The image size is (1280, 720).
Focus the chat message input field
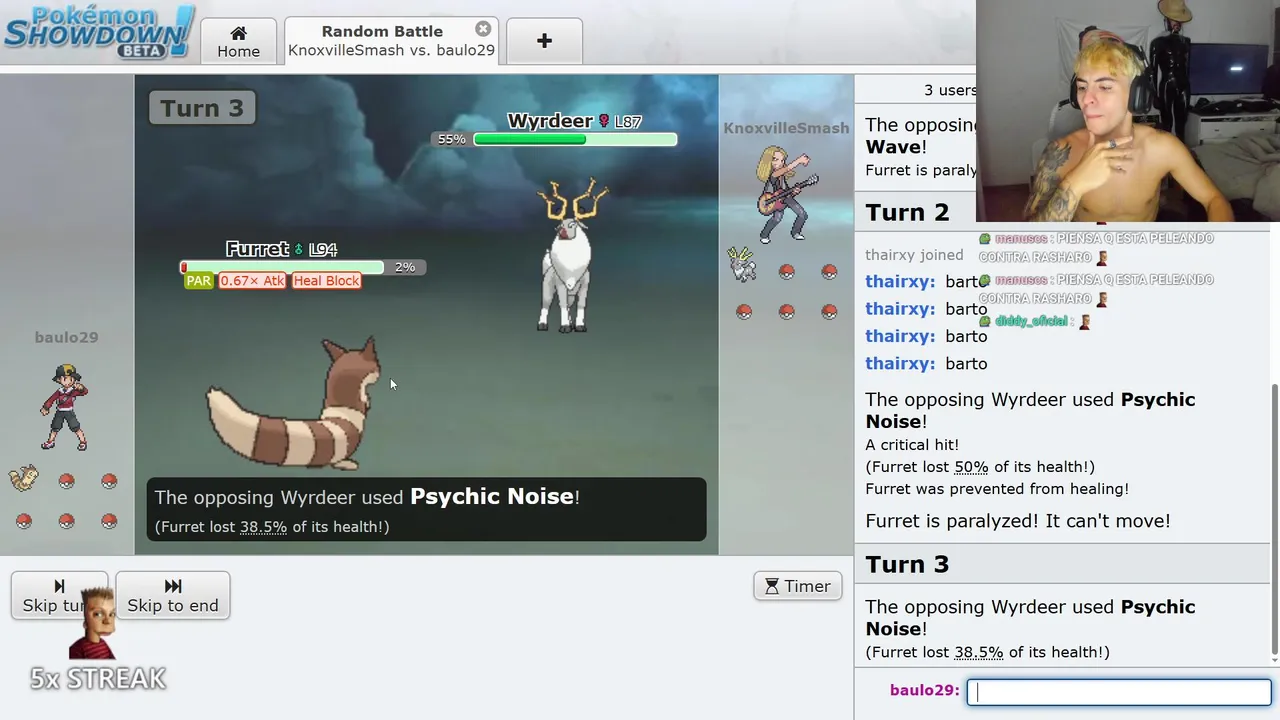[1119, 692]
